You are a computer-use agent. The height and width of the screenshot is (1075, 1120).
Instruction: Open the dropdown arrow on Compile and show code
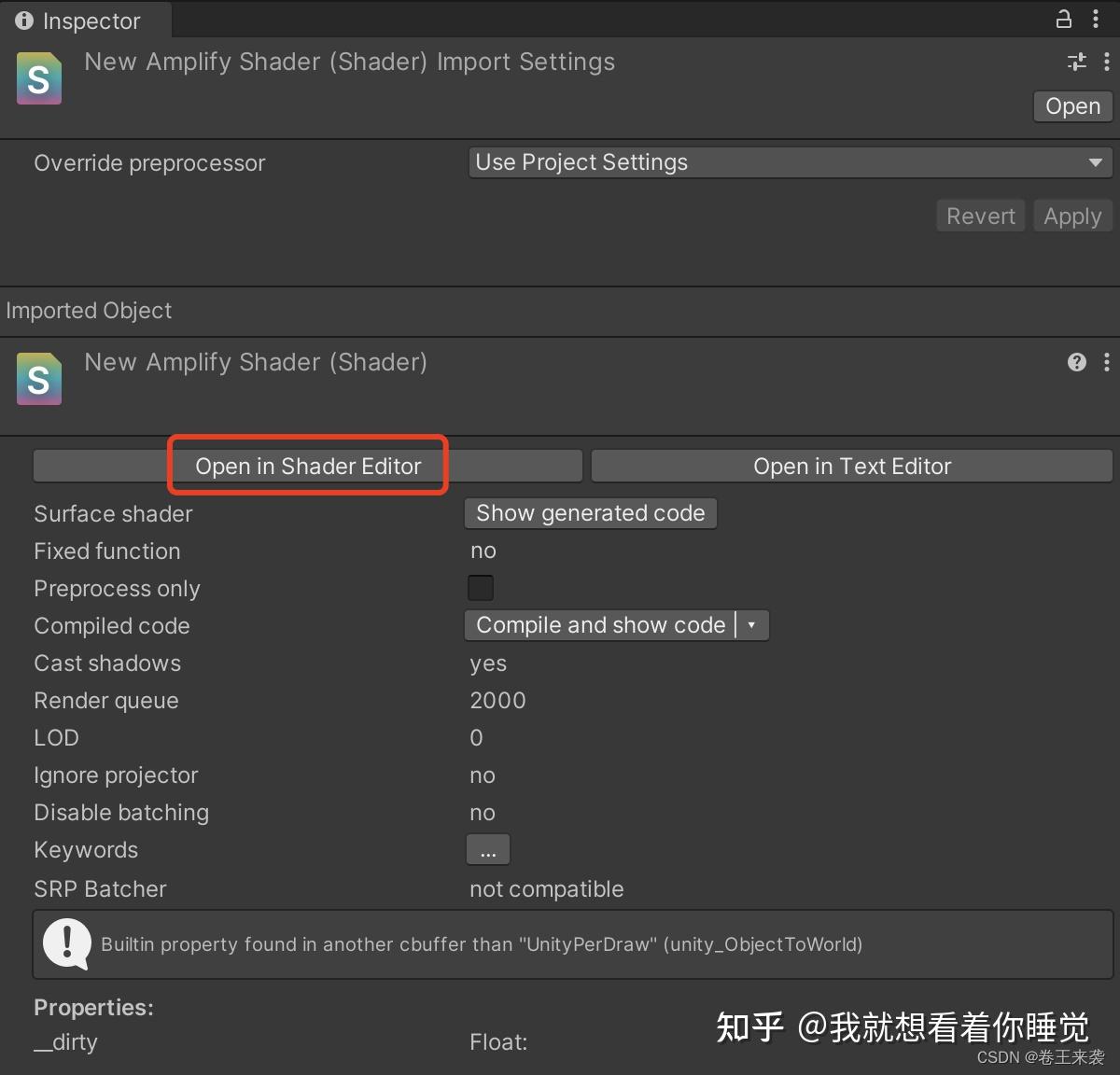752,625
